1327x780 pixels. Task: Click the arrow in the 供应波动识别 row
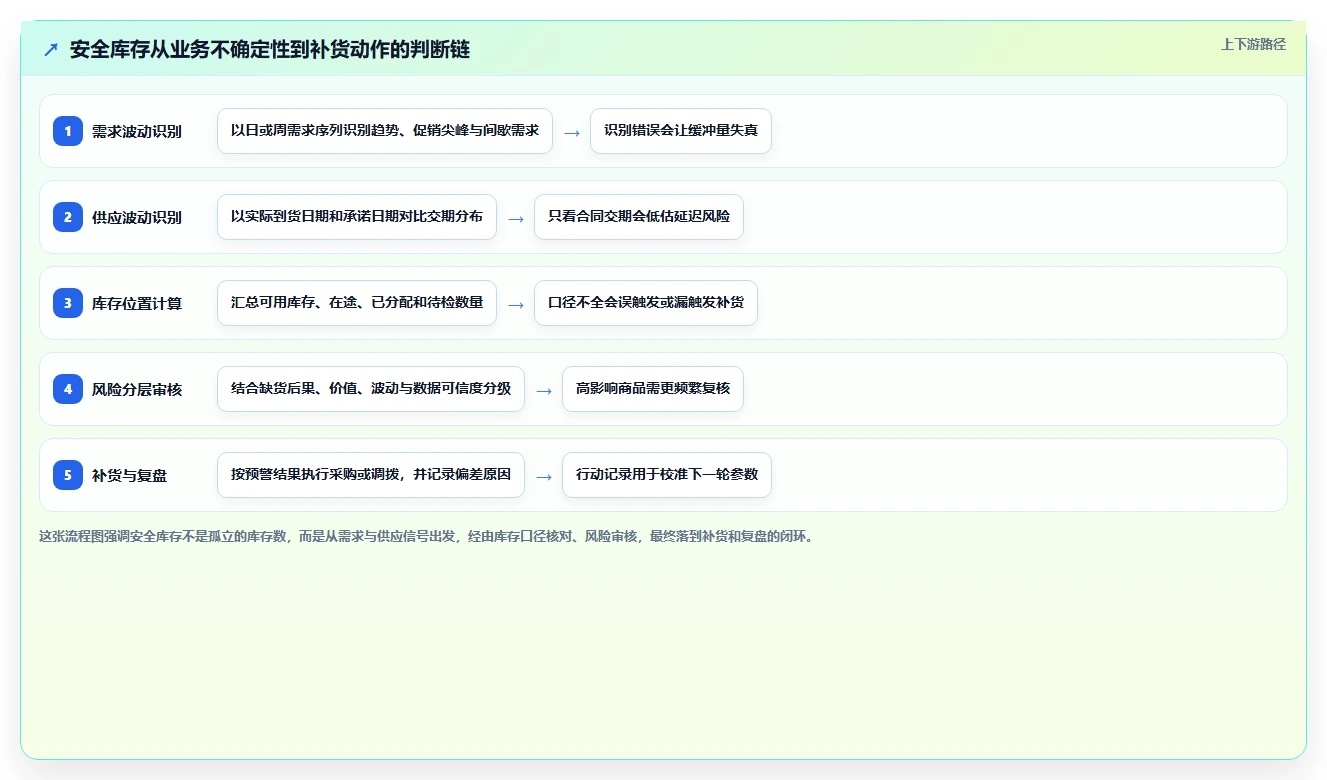tap(516, 218)
